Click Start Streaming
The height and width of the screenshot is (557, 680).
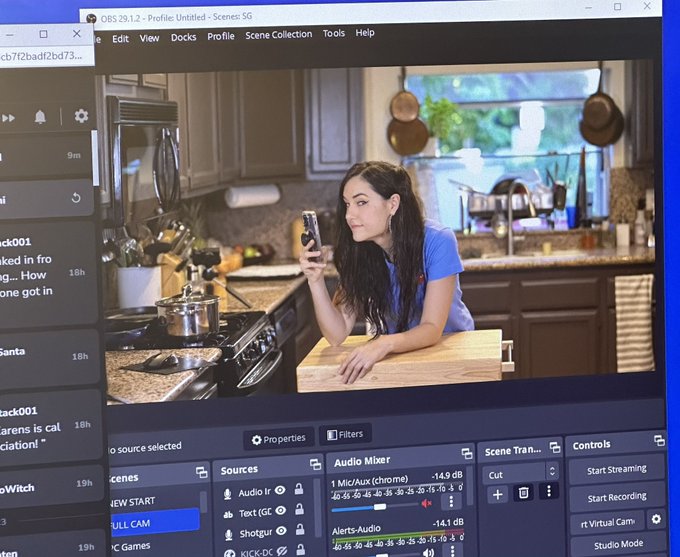616,470
